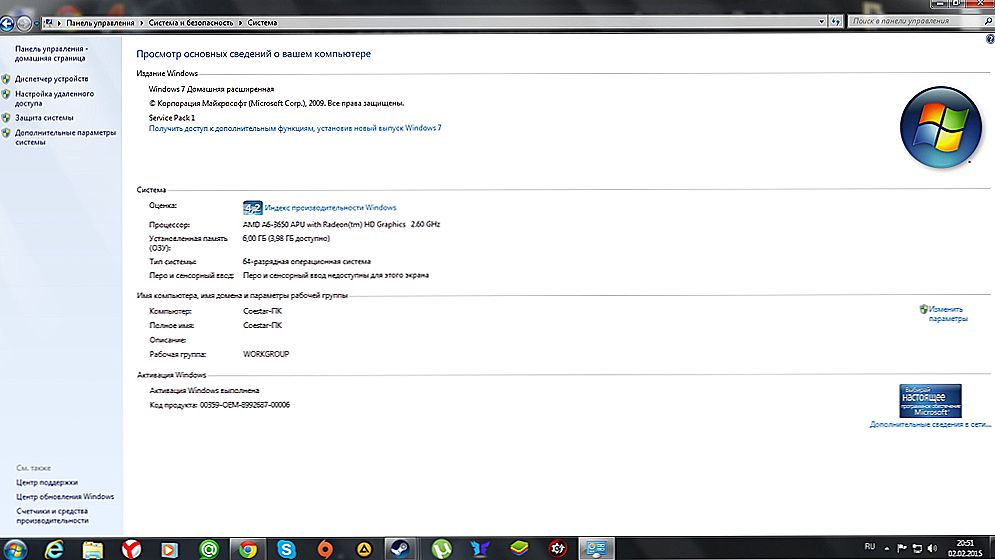Open Панель управления домашняя страница link
Viewport: 995px width, 560px height.
click(51, 53)
